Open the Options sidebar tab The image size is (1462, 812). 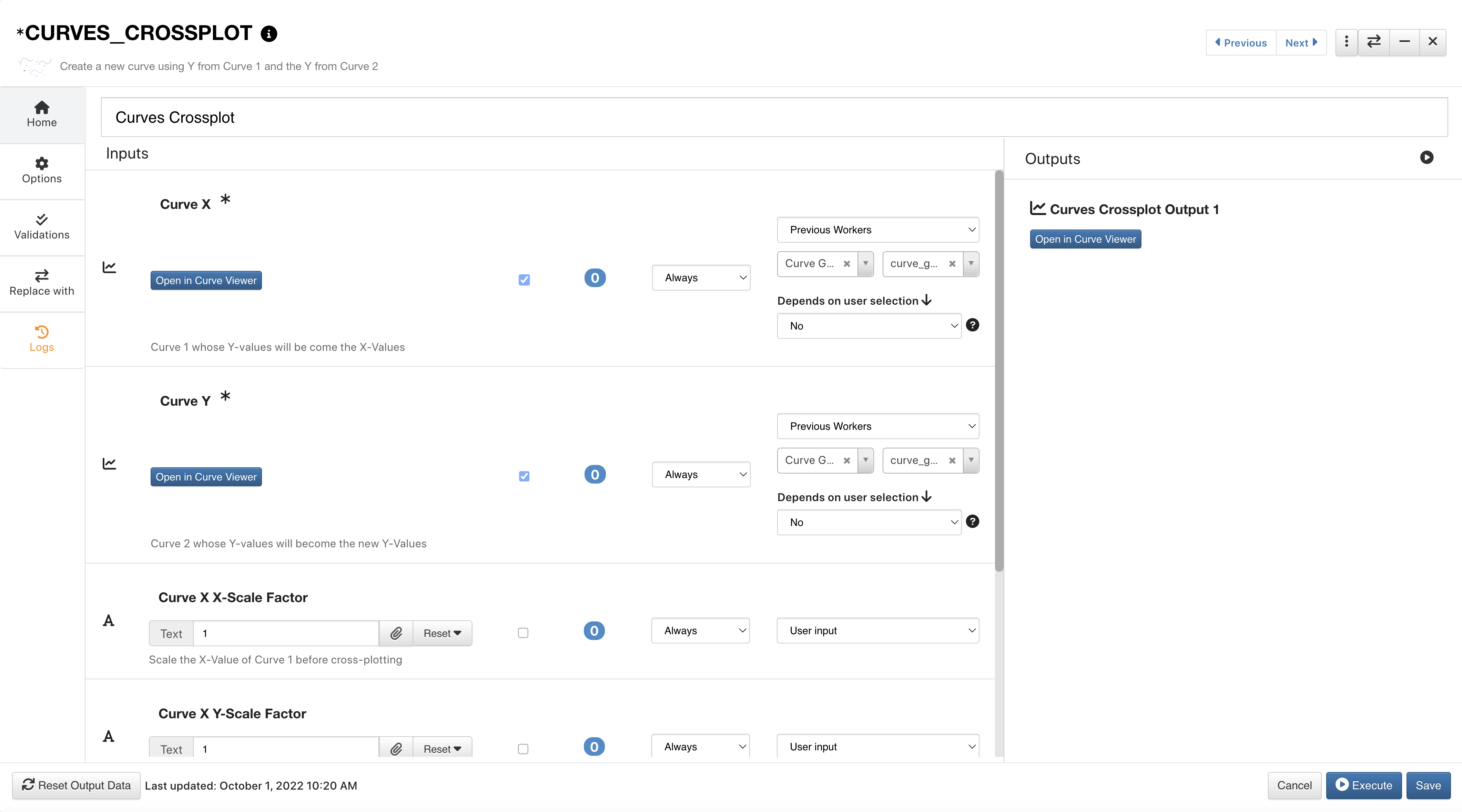(x=42, y=171)
